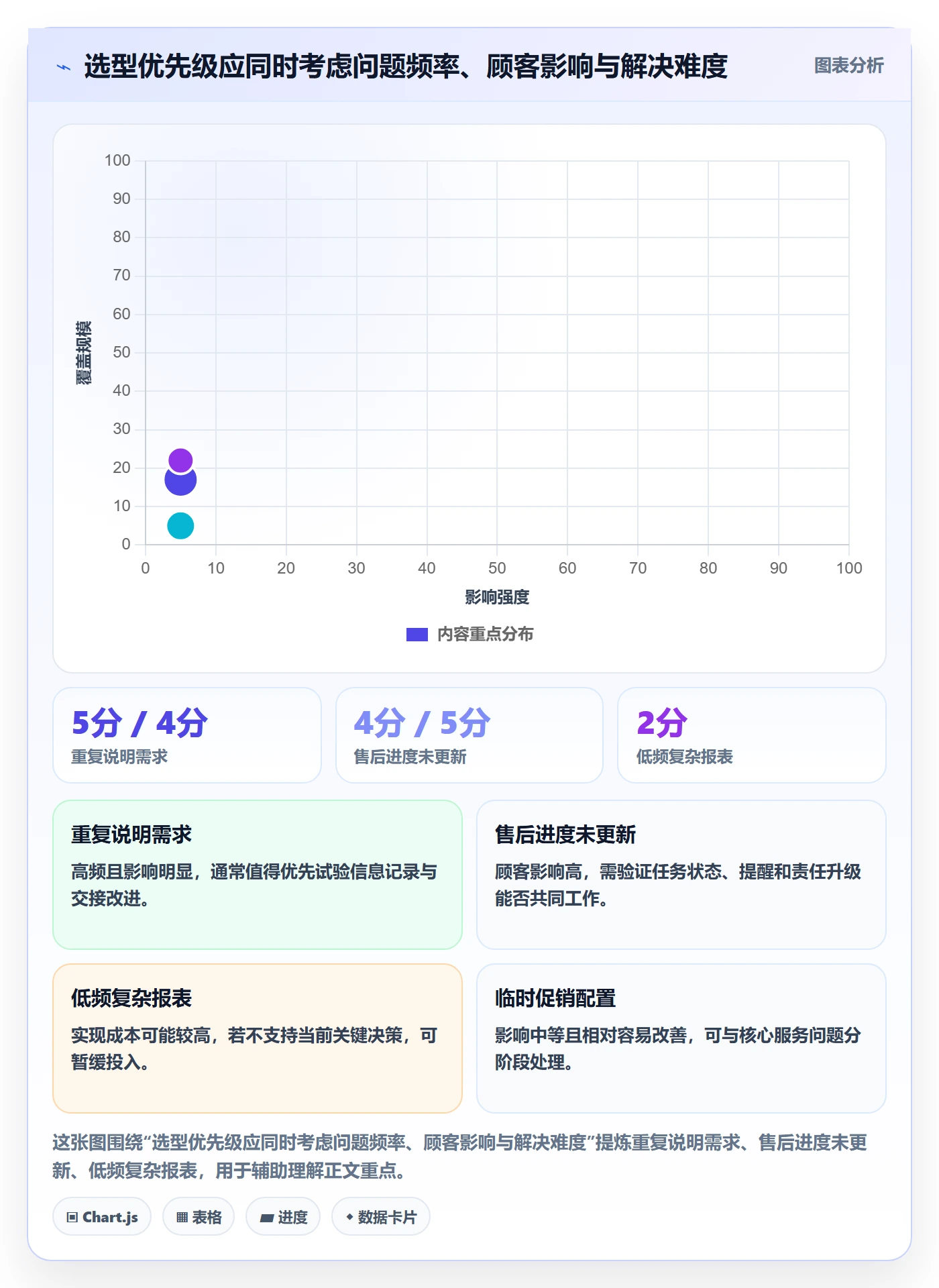The height and width of the screenshot is (1288, 939).
Task: Select the 售后进度未更新 description card
Action: [x=681, y=874]
